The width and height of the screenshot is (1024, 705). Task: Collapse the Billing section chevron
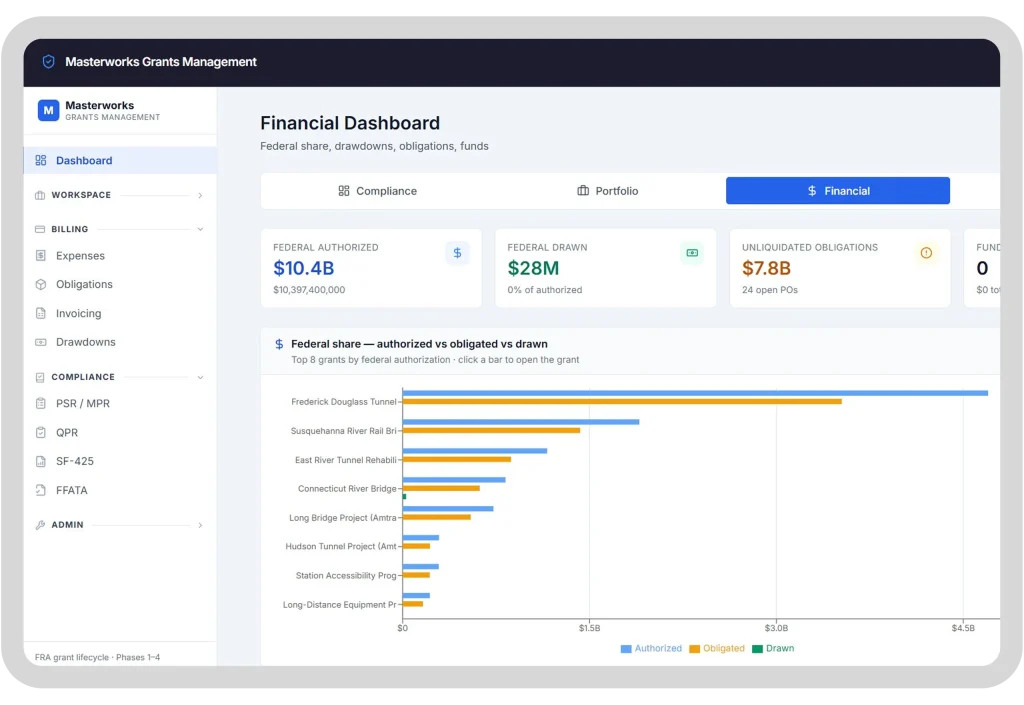coord(200,229)
